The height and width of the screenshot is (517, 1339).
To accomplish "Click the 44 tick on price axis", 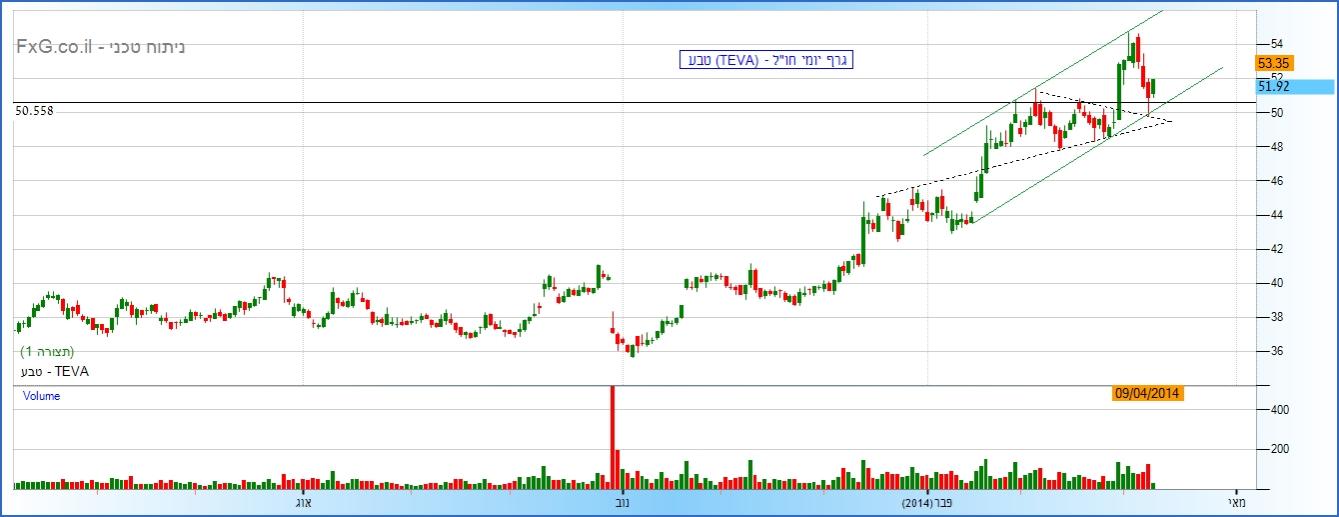I will 1277,215.
